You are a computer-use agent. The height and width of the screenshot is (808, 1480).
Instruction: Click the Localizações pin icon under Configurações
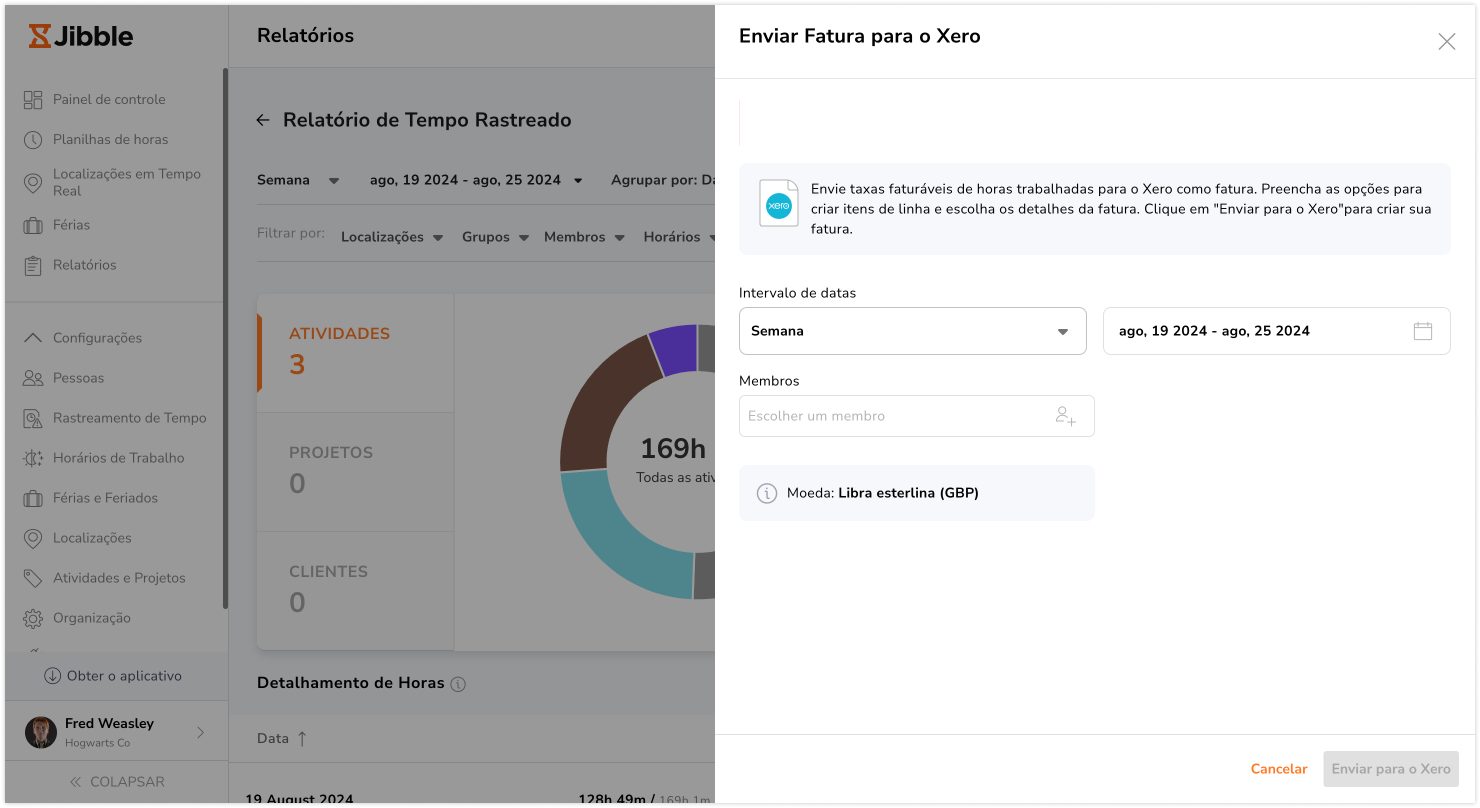(33, 538)
